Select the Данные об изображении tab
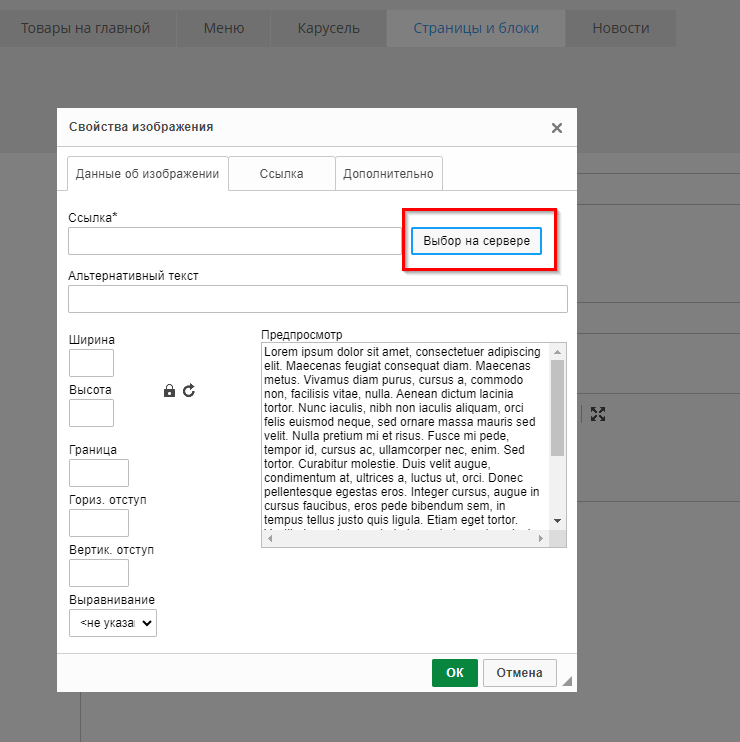This screenshot has width=740, height=742. (147, 173)
